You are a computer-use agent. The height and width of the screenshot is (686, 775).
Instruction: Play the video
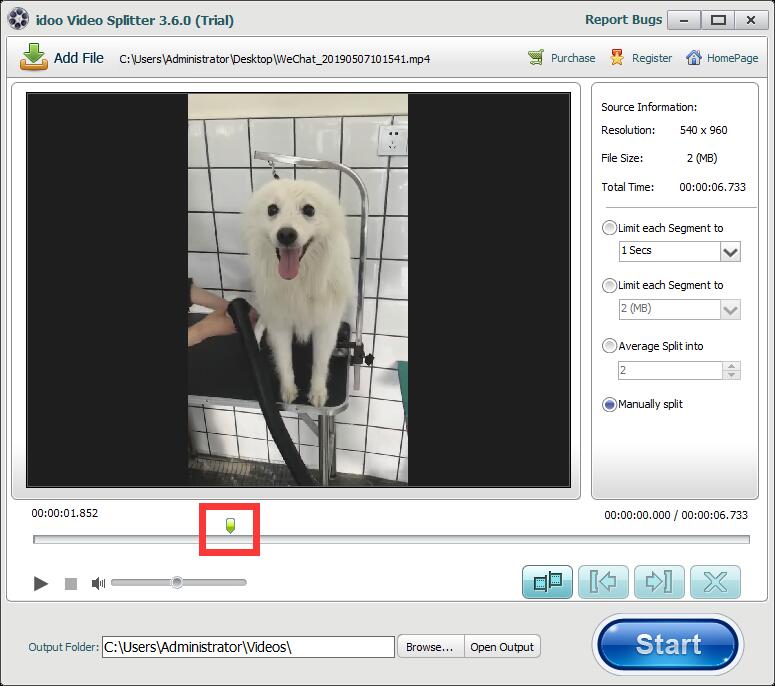tap(41, 584)
